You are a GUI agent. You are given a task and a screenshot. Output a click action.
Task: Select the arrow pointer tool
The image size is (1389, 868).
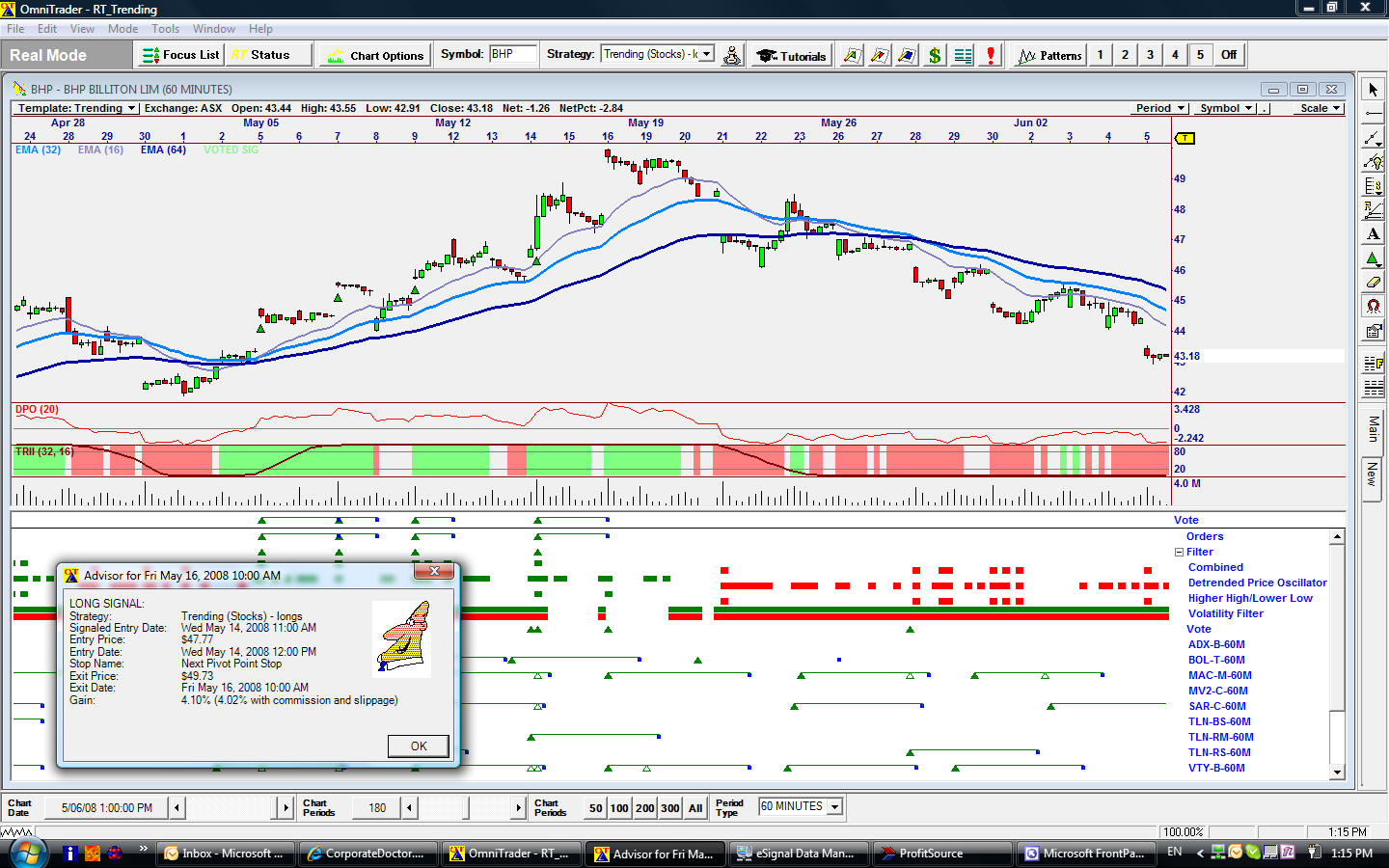pos(1373,90)
